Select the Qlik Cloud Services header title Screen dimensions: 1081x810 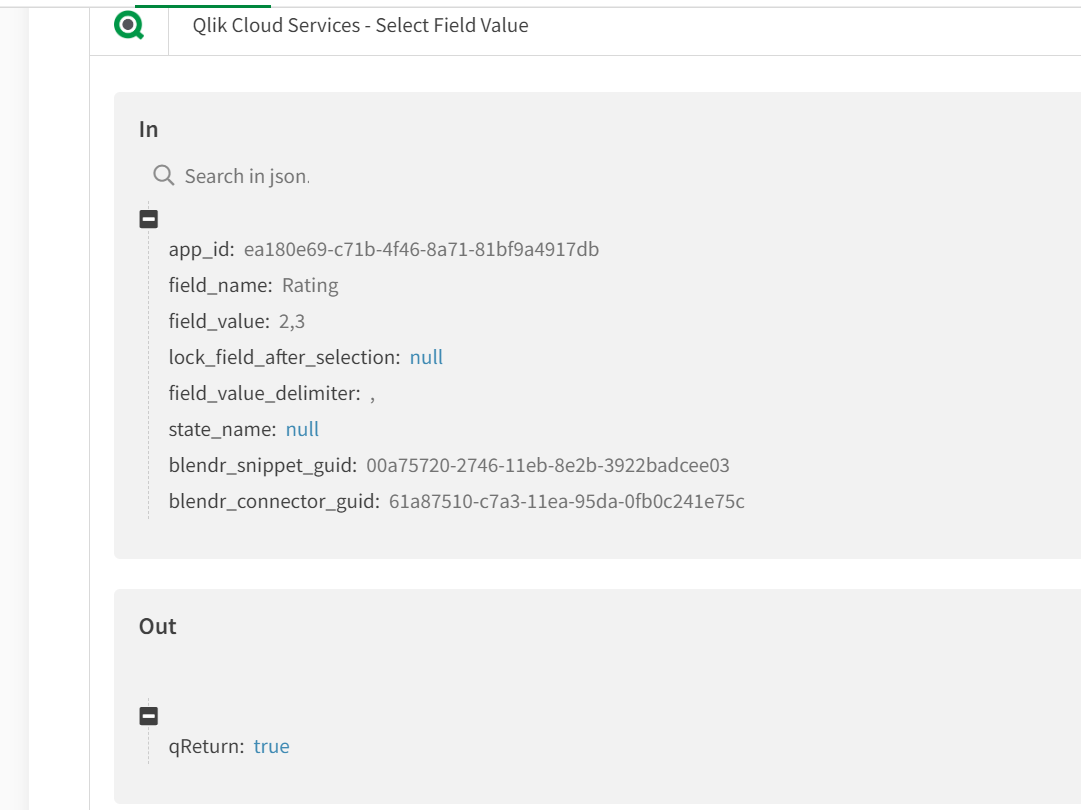360,26
